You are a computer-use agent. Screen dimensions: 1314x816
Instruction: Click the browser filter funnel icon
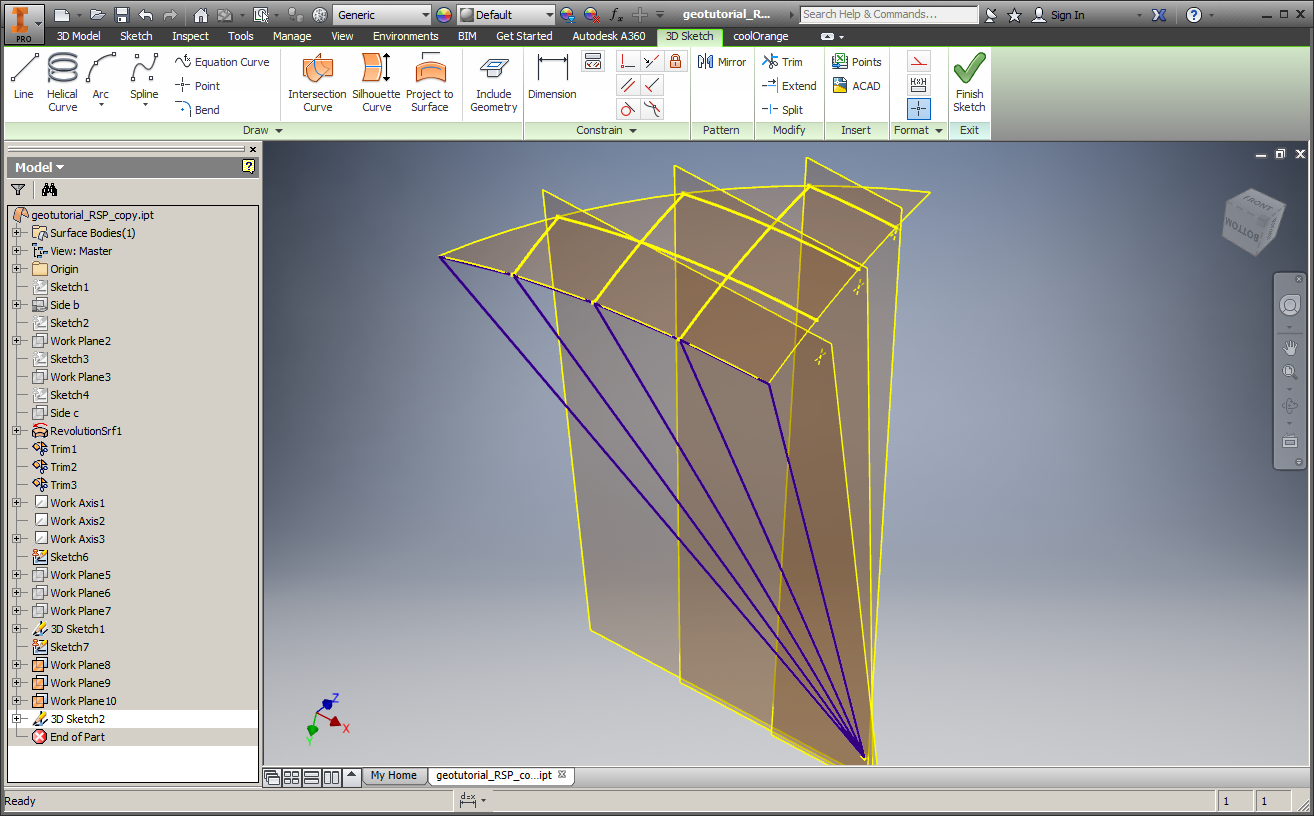tap(18, 190)
